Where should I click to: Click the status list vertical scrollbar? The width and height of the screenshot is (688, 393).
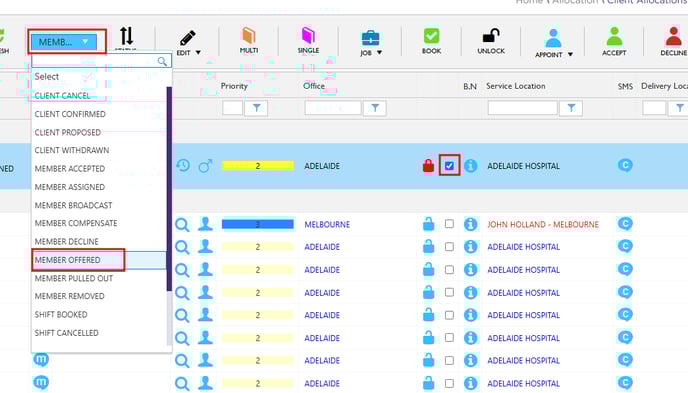169,189
